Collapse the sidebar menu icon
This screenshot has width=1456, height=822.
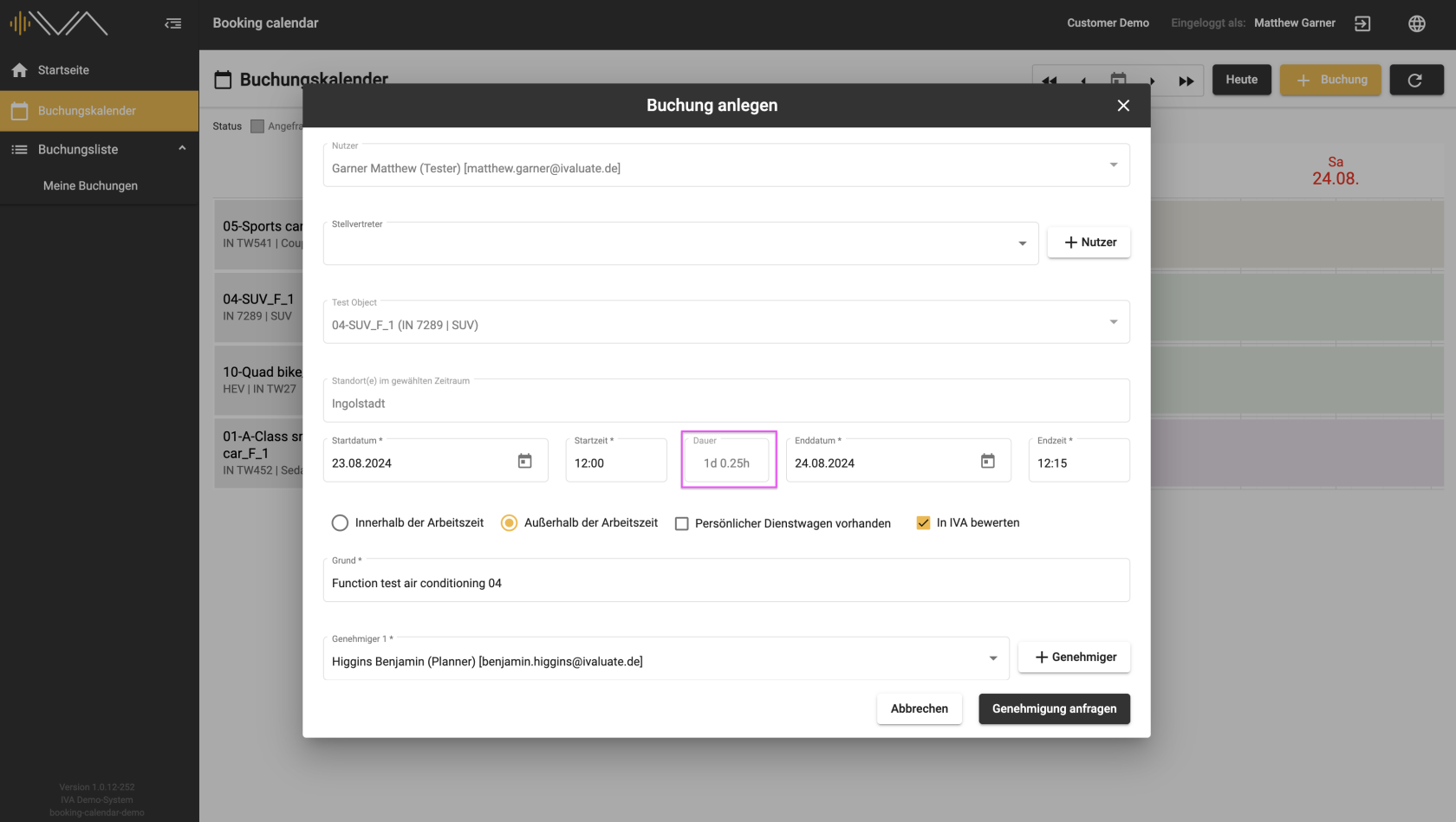173,23
